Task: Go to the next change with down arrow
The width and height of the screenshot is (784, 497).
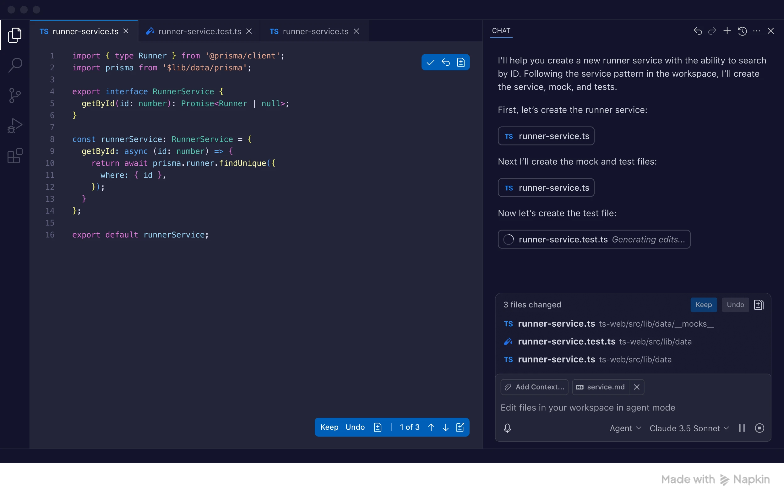Action: click(445, 427)
